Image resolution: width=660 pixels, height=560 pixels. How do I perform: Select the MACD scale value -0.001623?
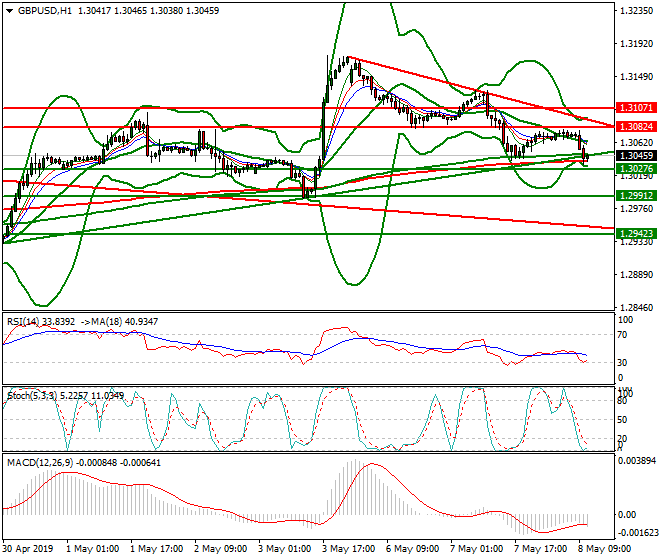638,533
